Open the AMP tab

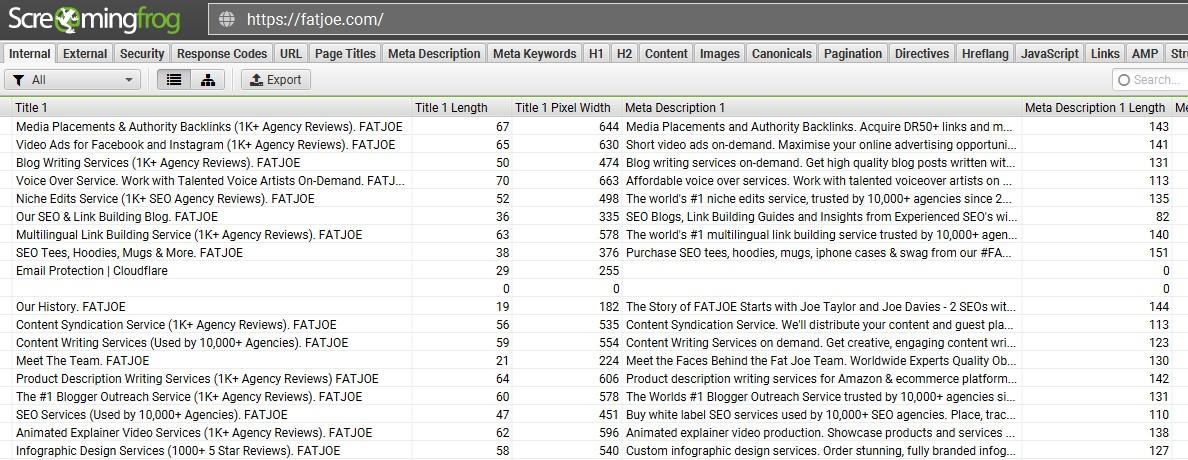tap(1145, 53)
